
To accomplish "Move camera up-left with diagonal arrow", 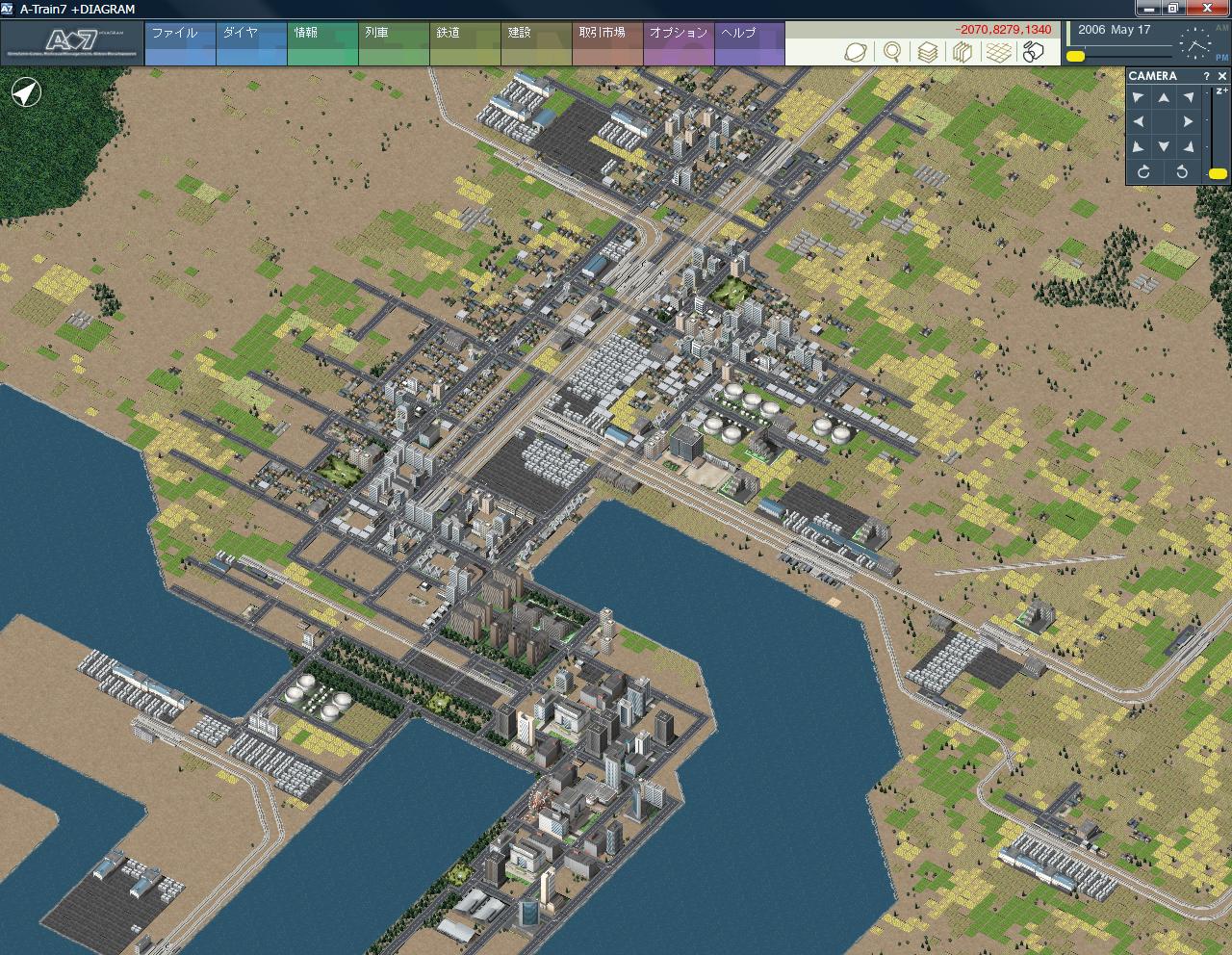I will [1139, 97].
